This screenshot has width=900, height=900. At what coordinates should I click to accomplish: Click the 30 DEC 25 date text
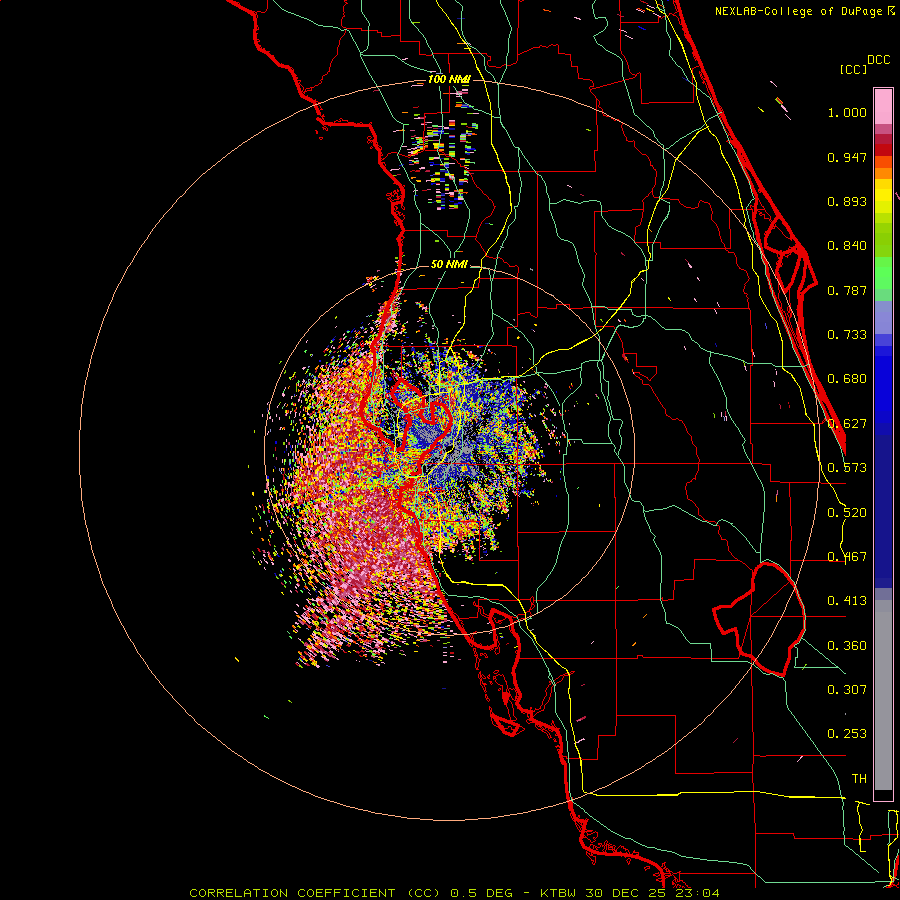(626, 893)
